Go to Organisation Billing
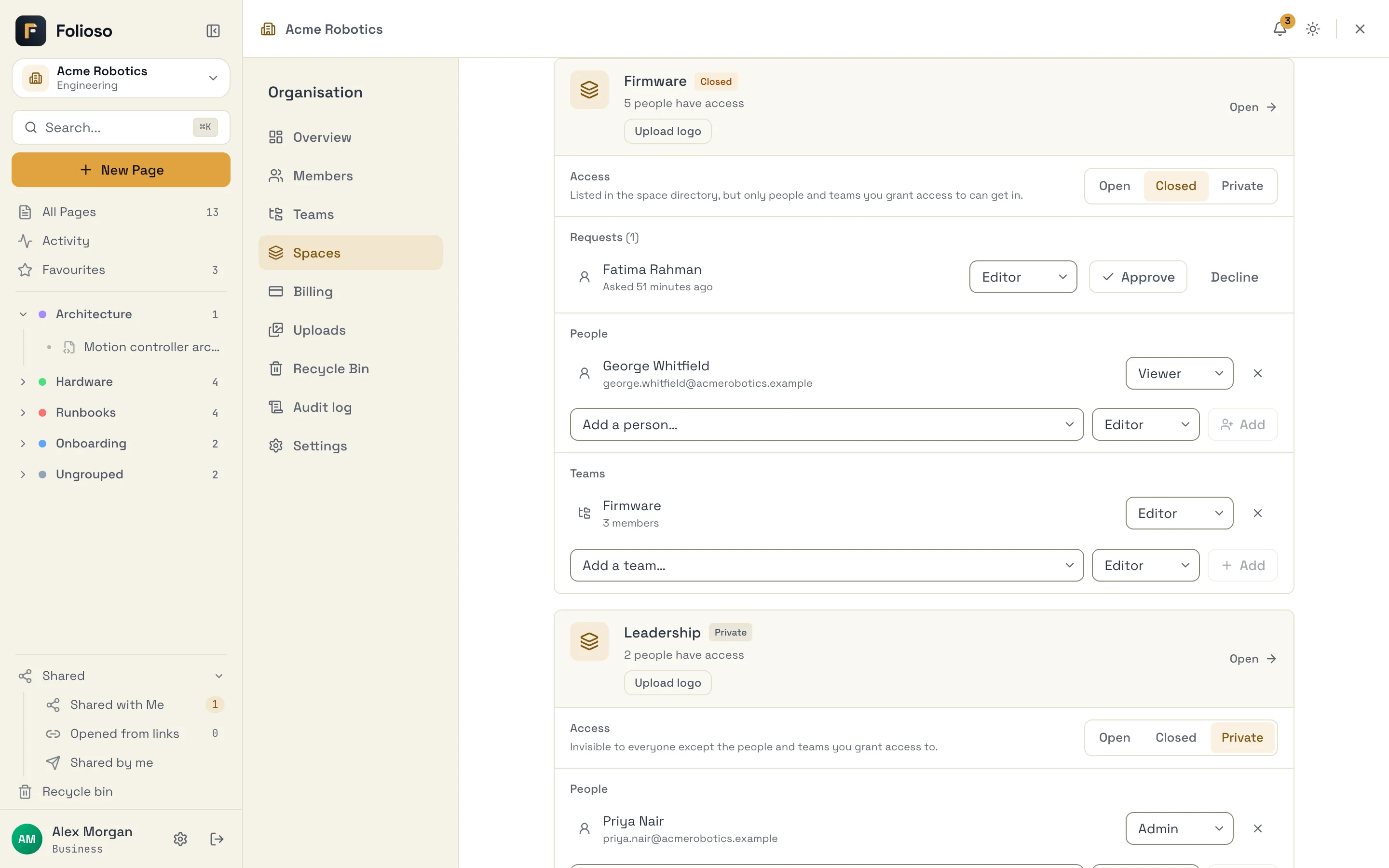Image resolution: width=1389 pixels, height=868 pixels. 350,291
